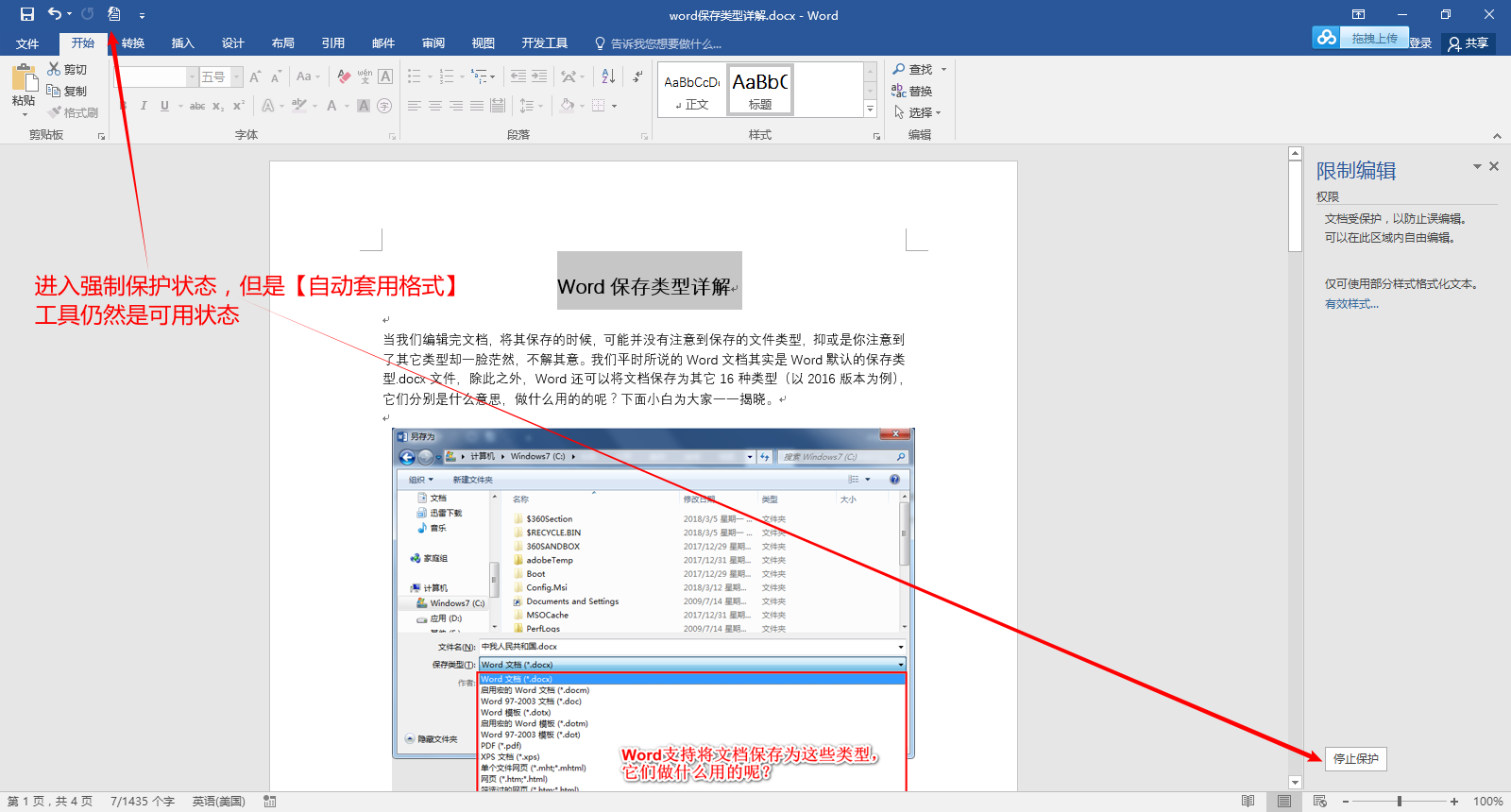Toggle Italic formatting

pos(144,106)
